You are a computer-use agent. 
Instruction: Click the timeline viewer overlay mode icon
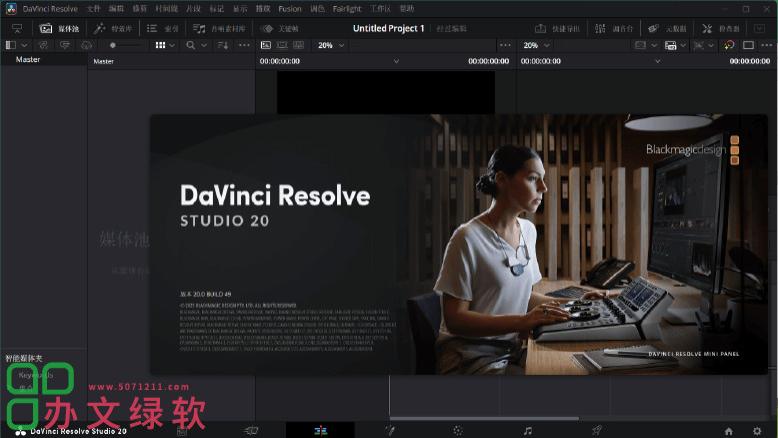[641, 45]
